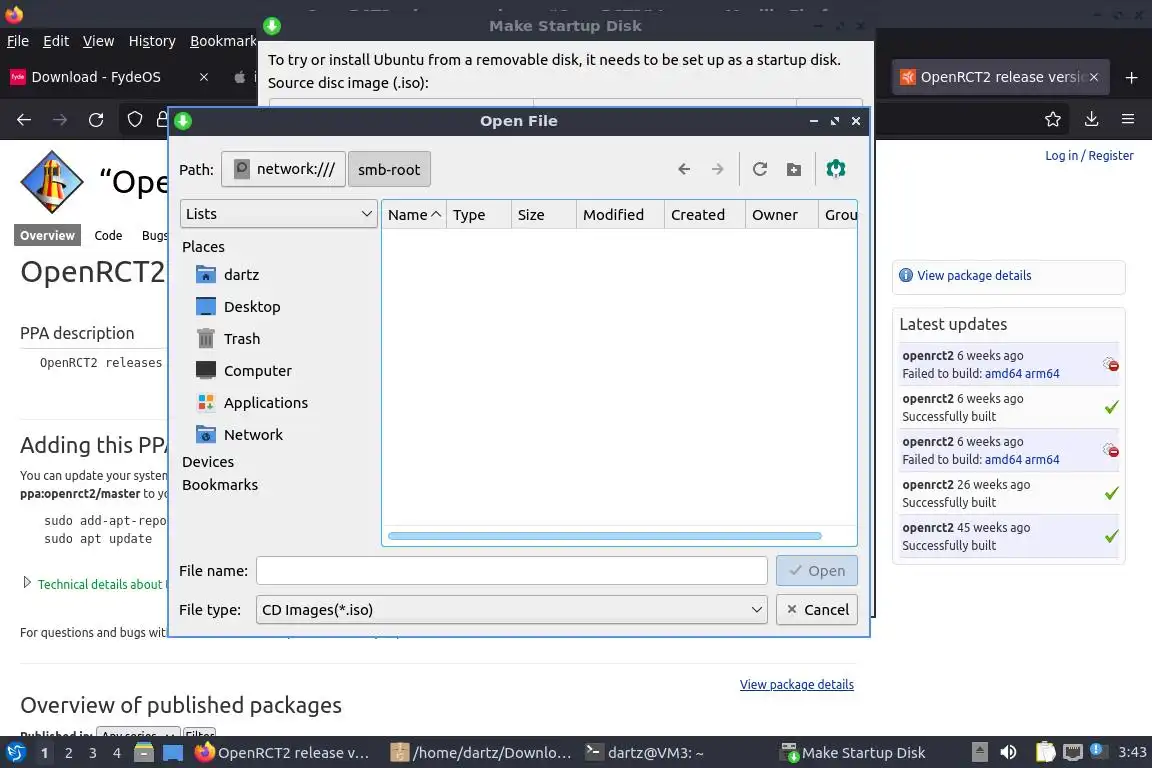Select Launchpad Code tab
The height and width of the screenshot is (768, 1152).
pyautogui.click(x=108, y=235)
